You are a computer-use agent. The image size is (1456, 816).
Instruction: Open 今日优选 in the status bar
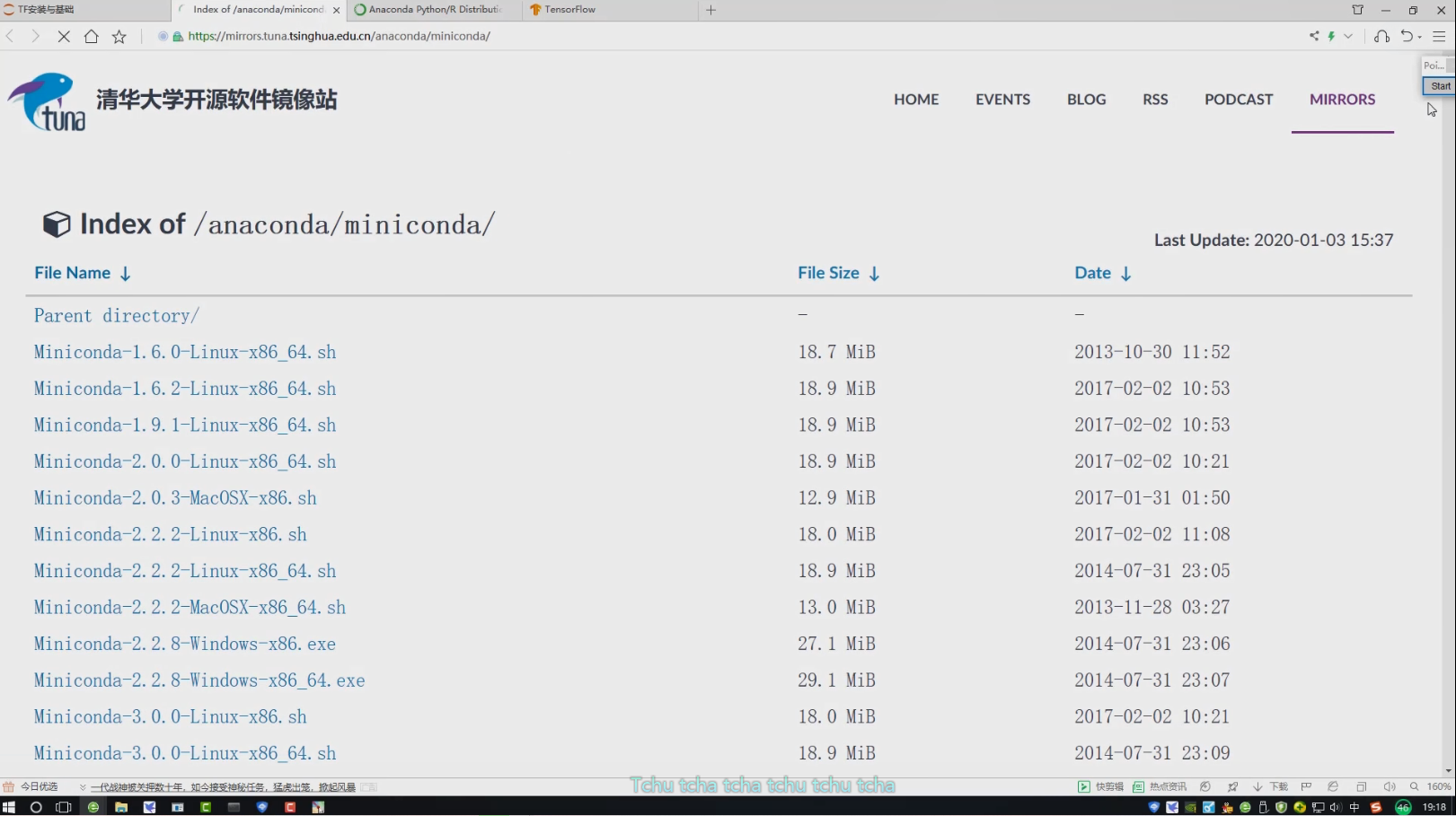[31, 786]
